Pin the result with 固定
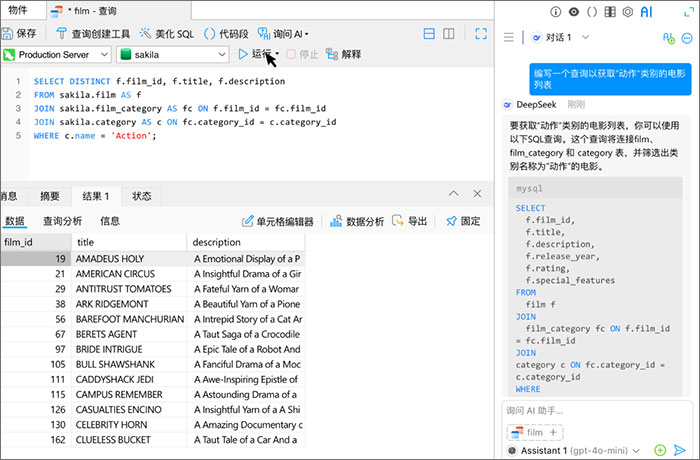This screenshot has width=700, height=460. 463,221
